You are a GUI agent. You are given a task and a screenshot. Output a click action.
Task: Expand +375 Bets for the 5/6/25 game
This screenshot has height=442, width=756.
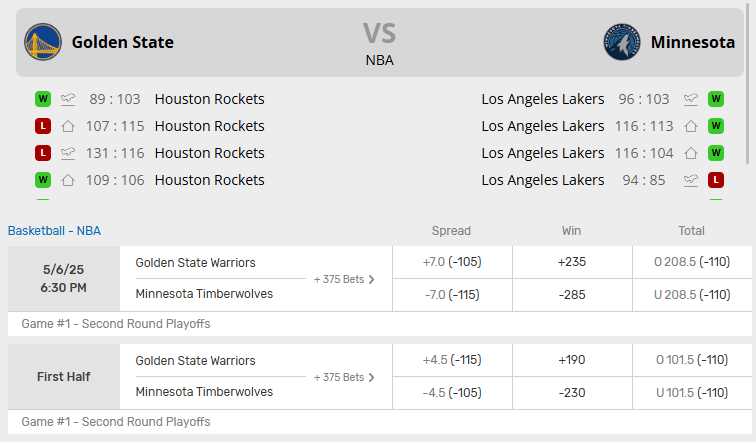(x=344, y=279)
